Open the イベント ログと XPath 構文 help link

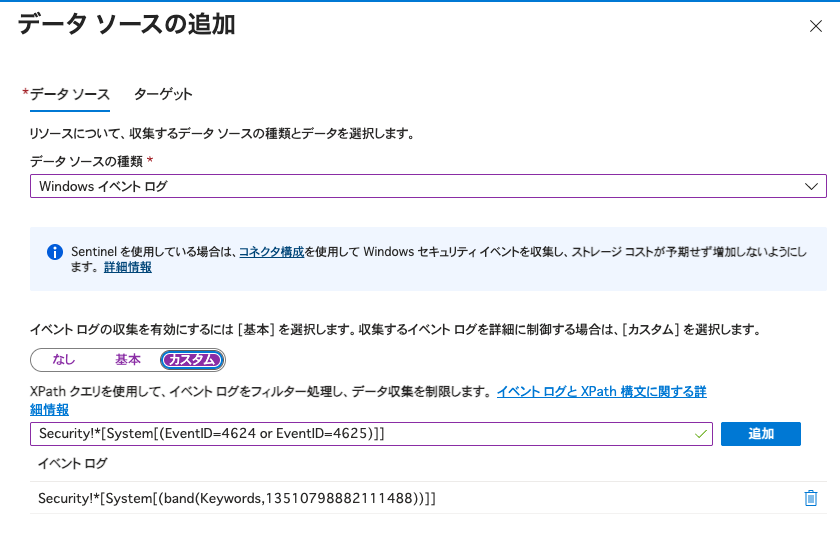pos(601,392)
